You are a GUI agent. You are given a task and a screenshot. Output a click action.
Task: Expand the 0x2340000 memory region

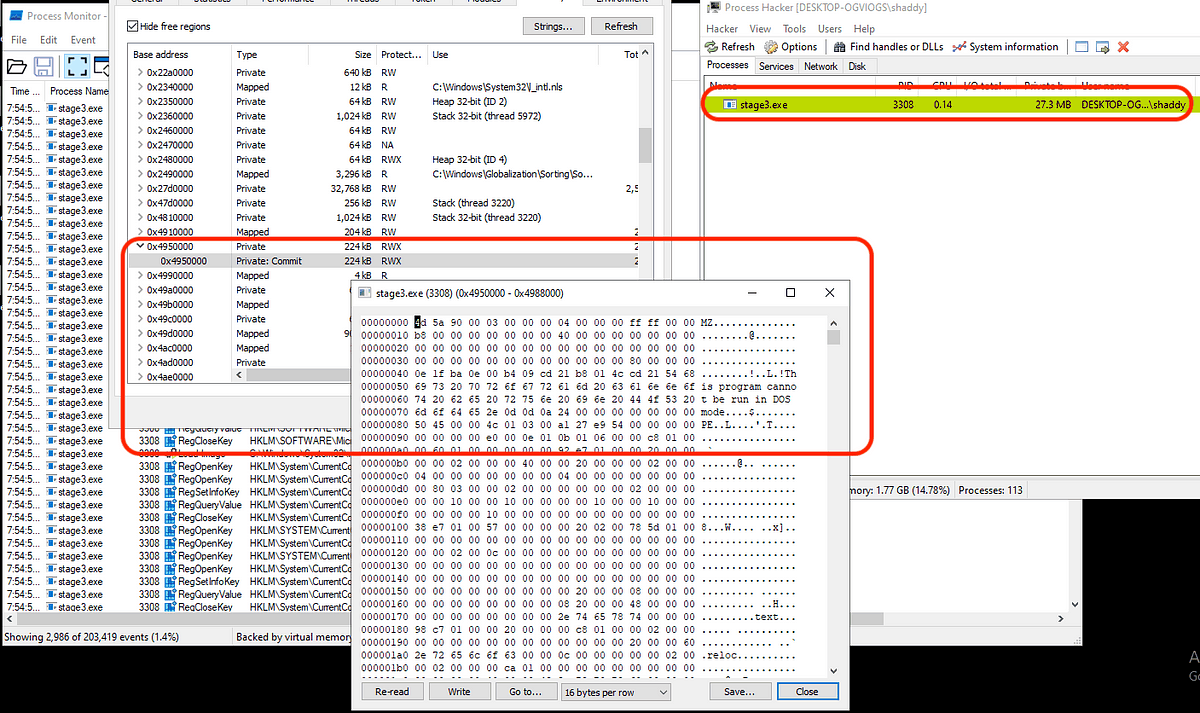click(140, 87)
